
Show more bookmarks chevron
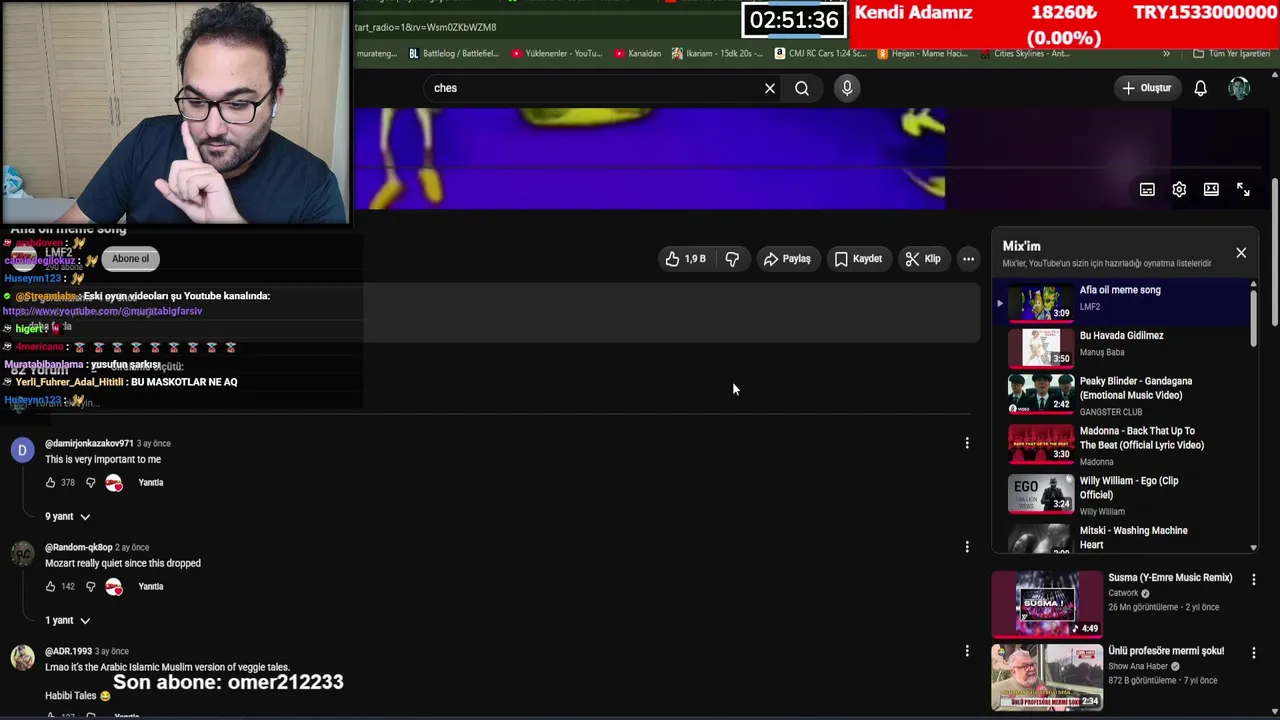[1165, 54]
